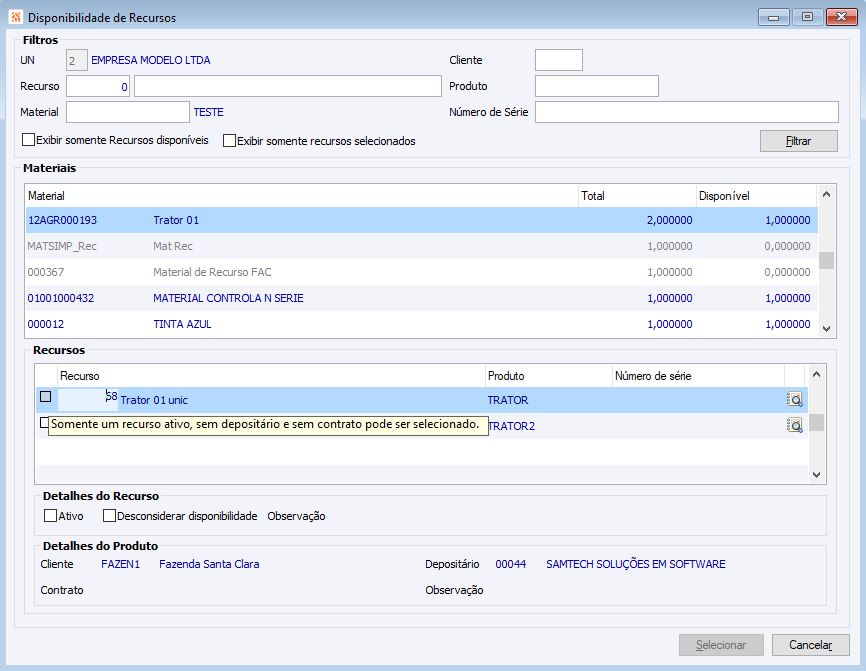Sort by the Disponível column header
Viewport: 866px width, 671px height.
point(755,196)
